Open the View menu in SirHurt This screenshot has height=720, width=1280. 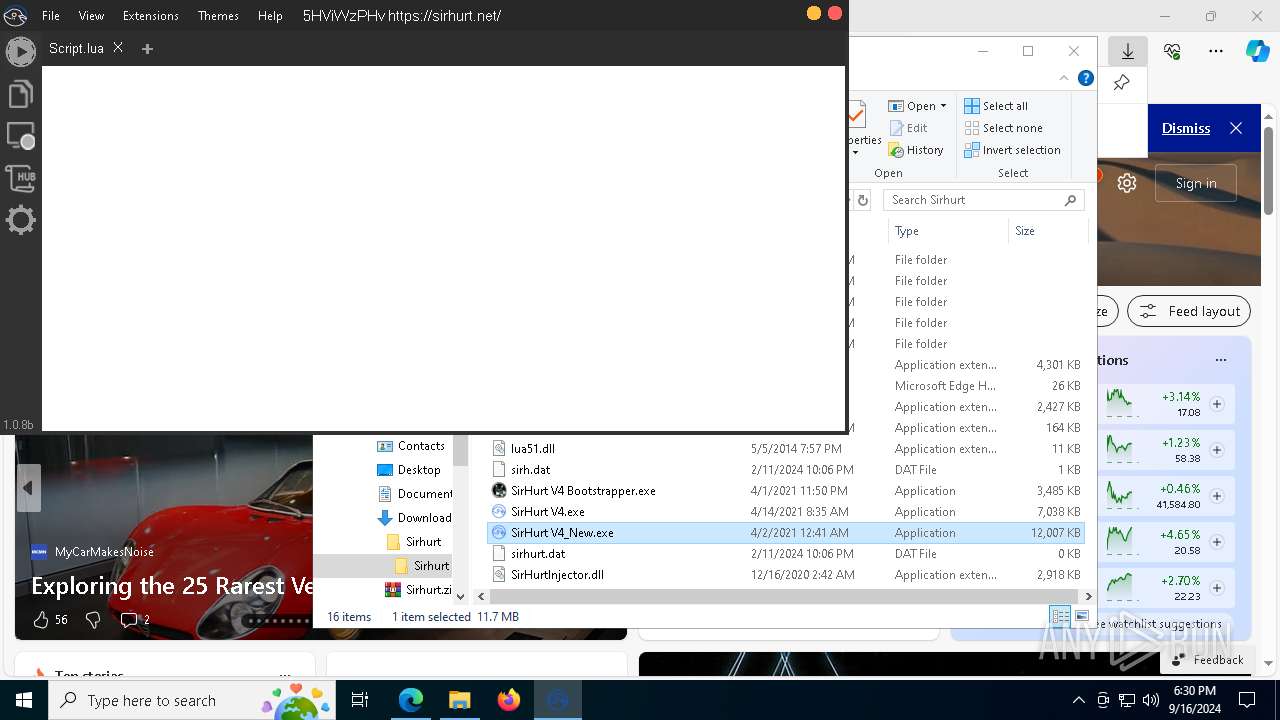[91, 16]
